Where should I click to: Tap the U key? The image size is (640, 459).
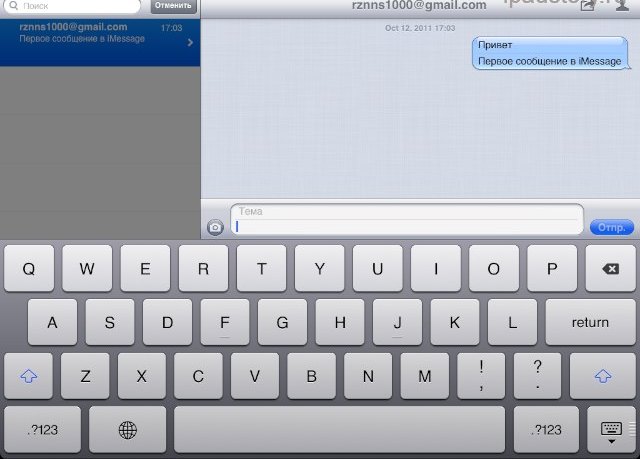(378, 268)
